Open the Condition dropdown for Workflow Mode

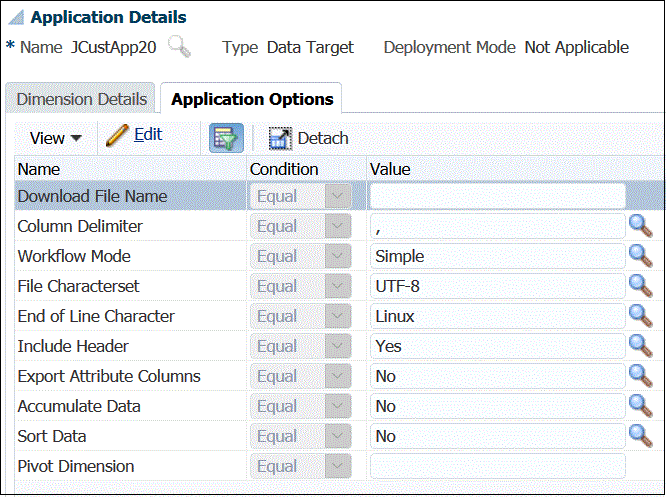340,256
